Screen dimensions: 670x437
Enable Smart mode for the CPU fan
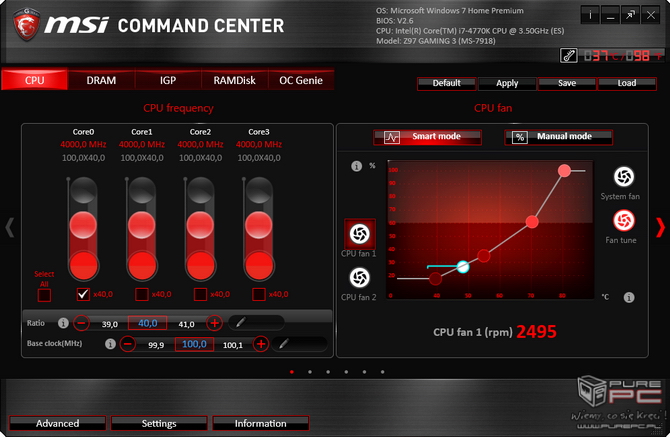click(x=427, y=137)
